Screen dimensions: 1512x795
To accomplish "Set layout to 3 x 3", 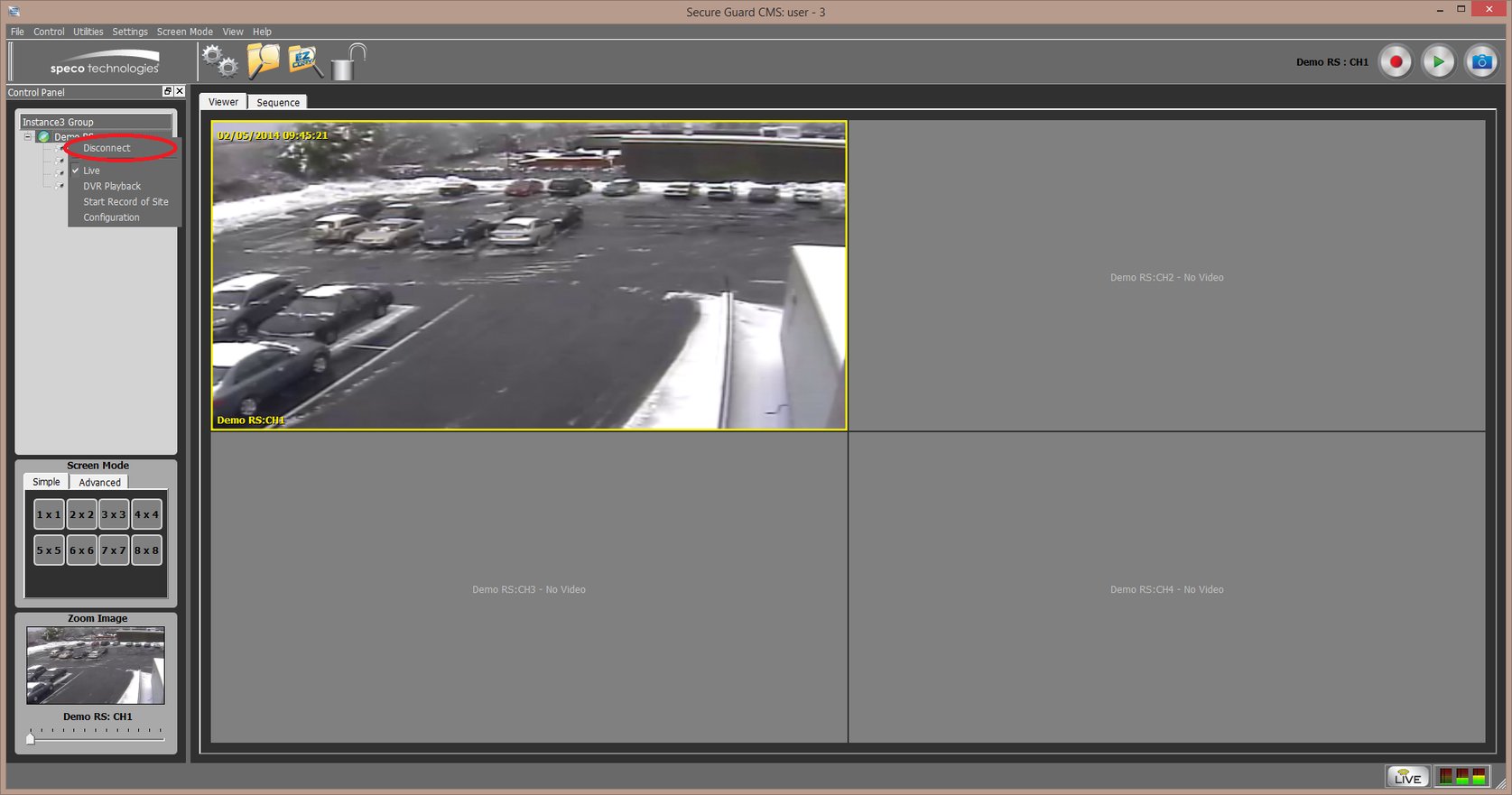I will click(x=114, y=514).
